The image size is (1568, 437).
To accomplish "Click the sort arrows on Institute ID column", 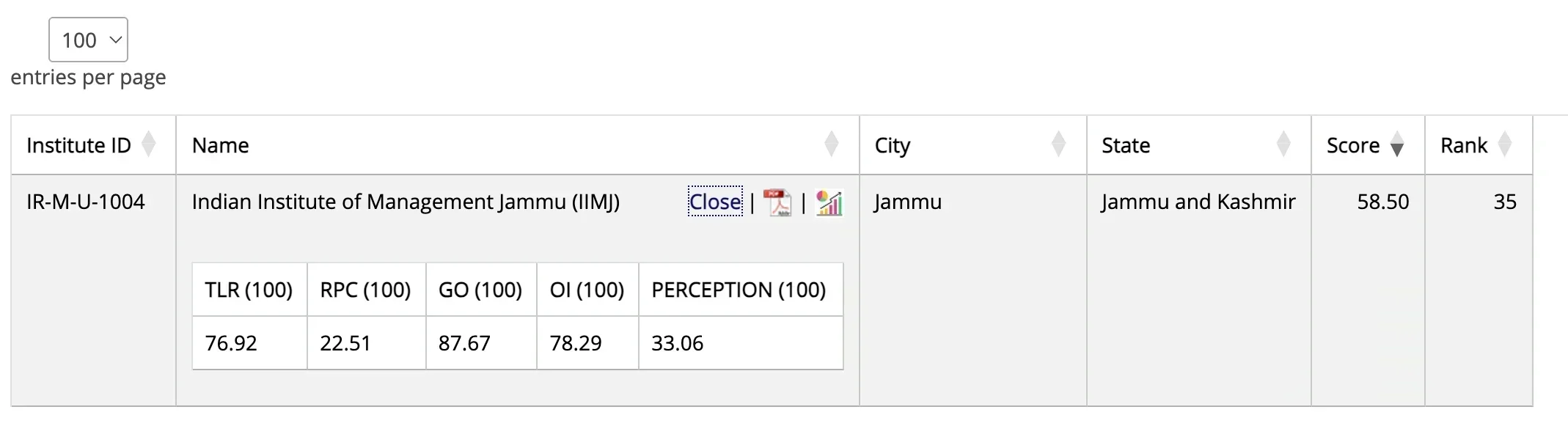I will (150, 145).
